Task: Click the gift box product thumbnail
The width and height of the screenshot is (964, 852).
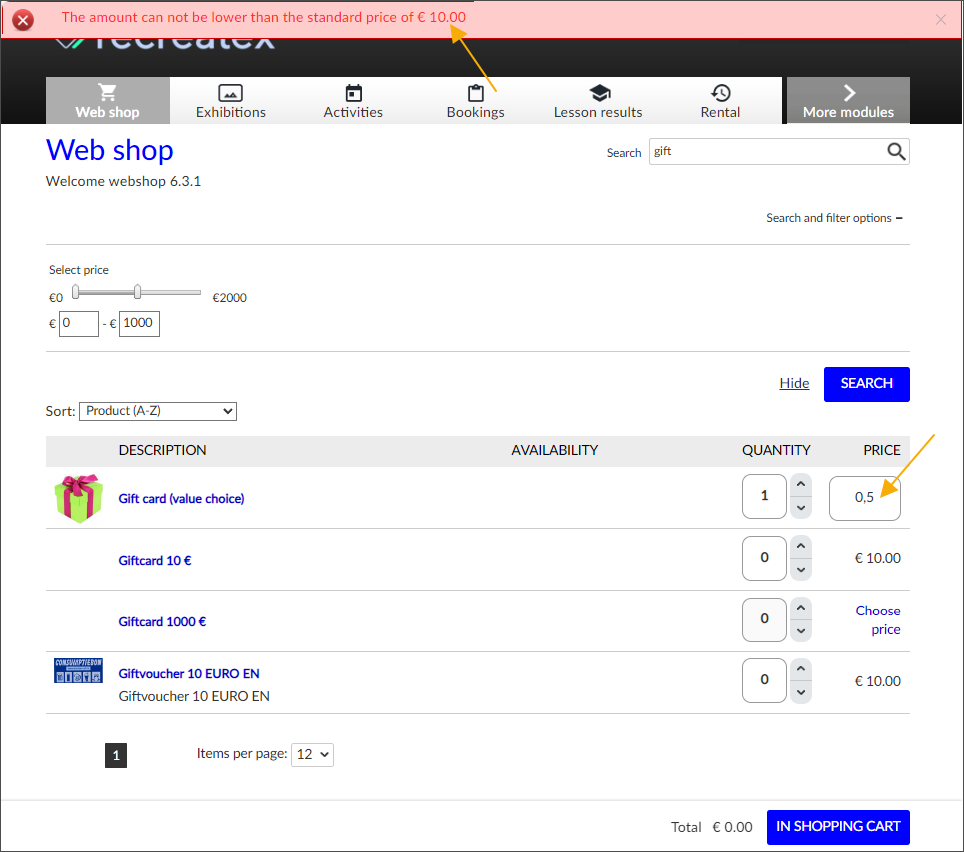Action: click(78, 498)
